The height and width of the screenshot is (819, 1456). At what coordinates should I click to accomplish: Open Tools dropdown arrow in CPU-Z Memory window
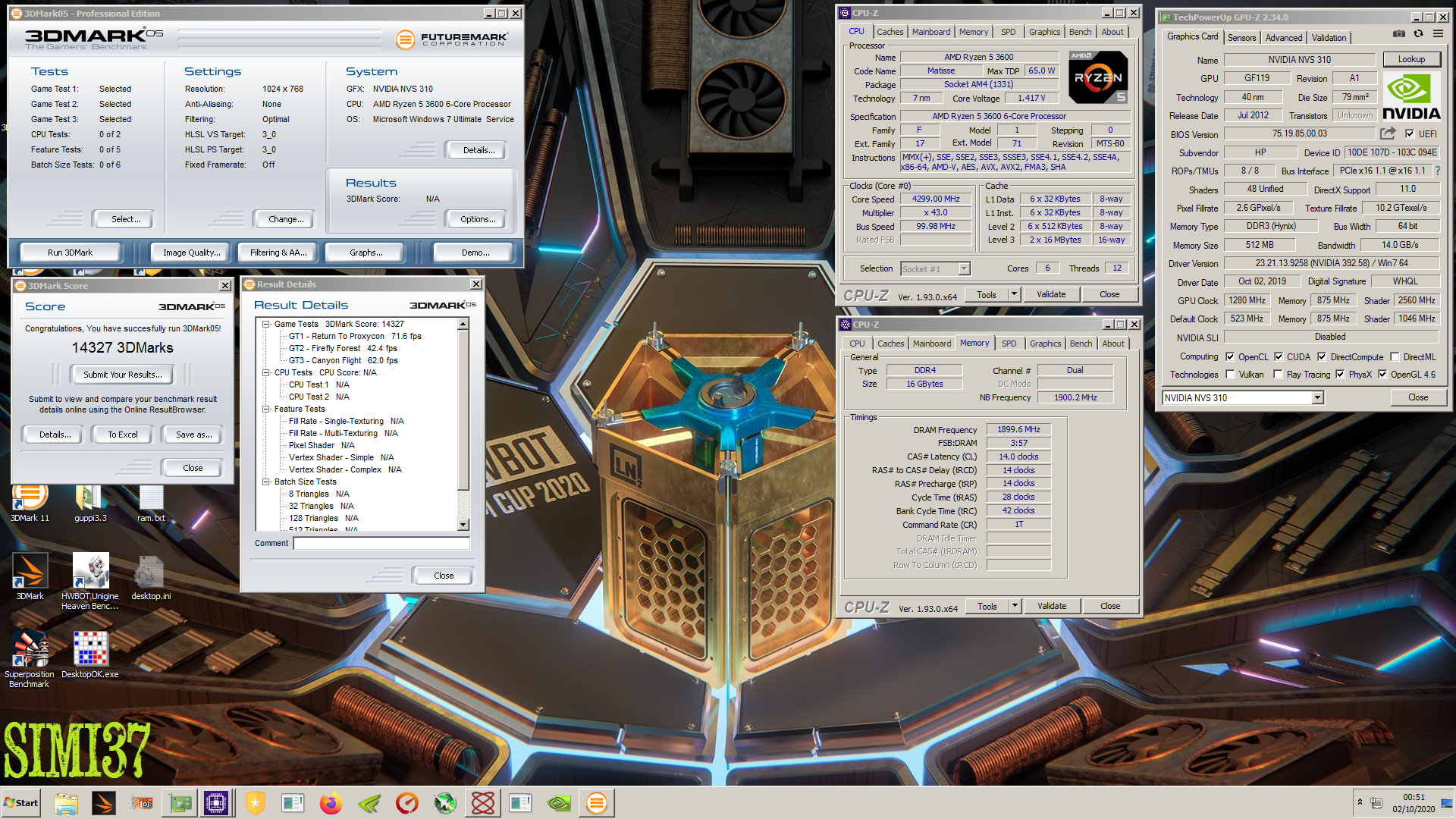click(x=1015, y=606)
